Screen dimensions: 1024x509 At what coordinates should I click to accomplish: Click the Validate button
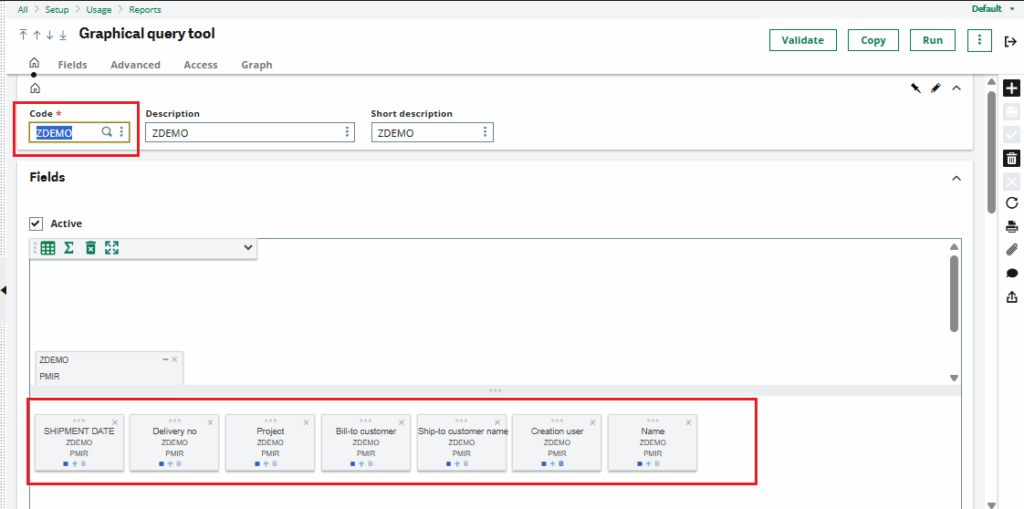tap(802, 40)
